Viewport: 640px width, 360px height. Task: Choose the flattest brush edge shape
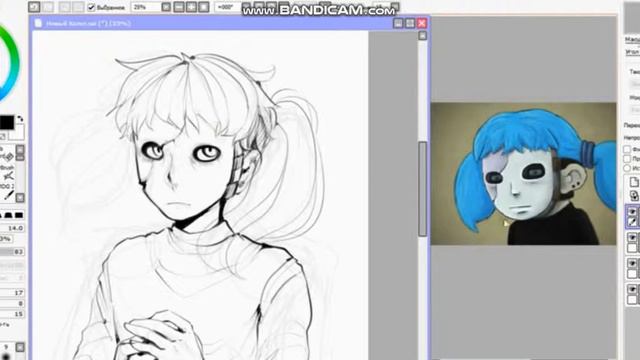(x=19, y=215)
